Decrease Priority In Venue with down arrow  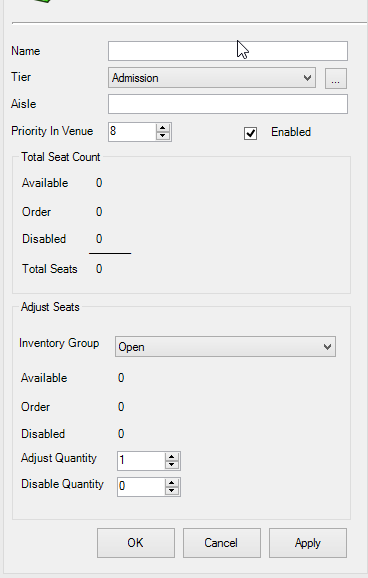pos(163,136)
